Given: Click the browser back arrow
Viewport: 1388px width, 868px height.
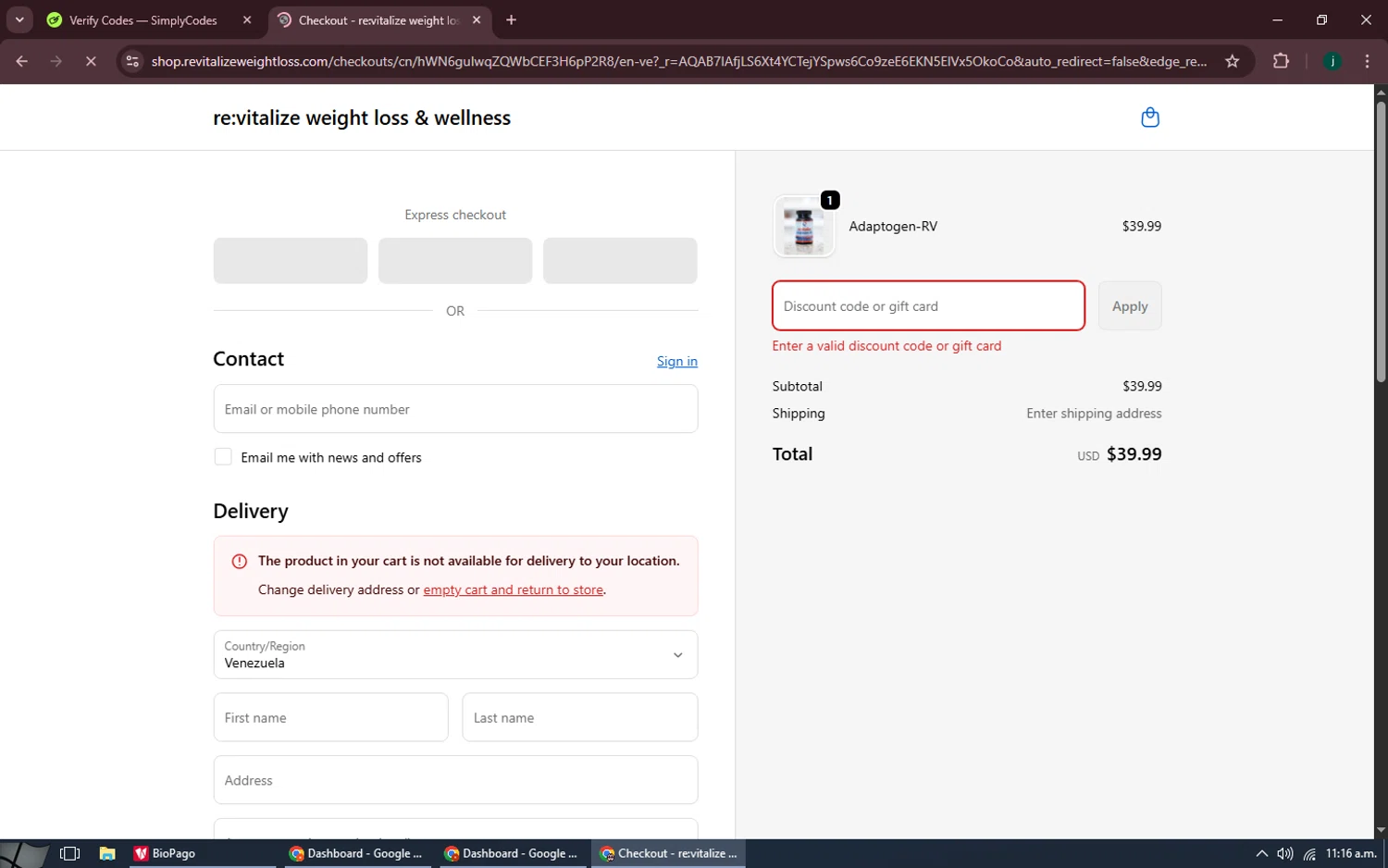Looking at the screenshot, I should coord(22,61).
